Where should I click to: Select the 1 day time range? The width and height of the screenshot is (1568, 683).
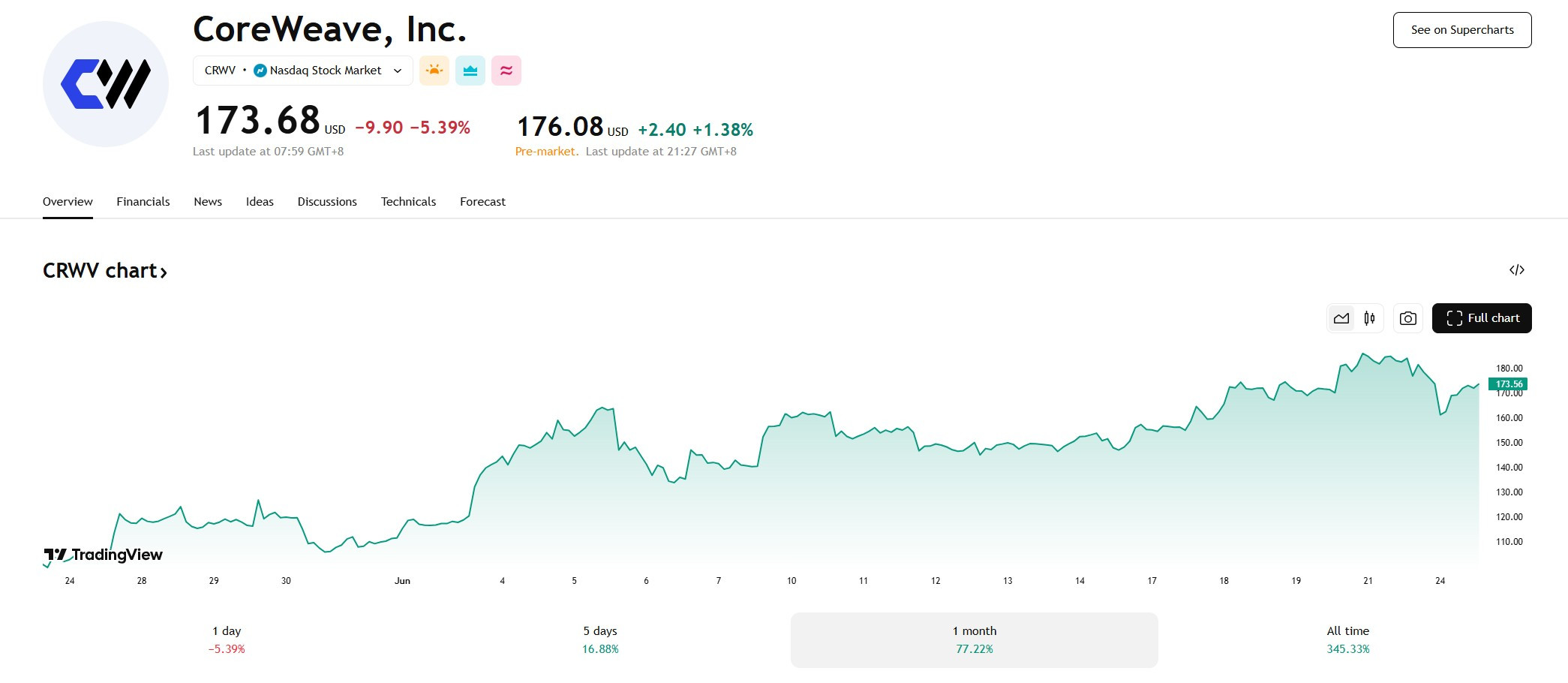[227, 639]
